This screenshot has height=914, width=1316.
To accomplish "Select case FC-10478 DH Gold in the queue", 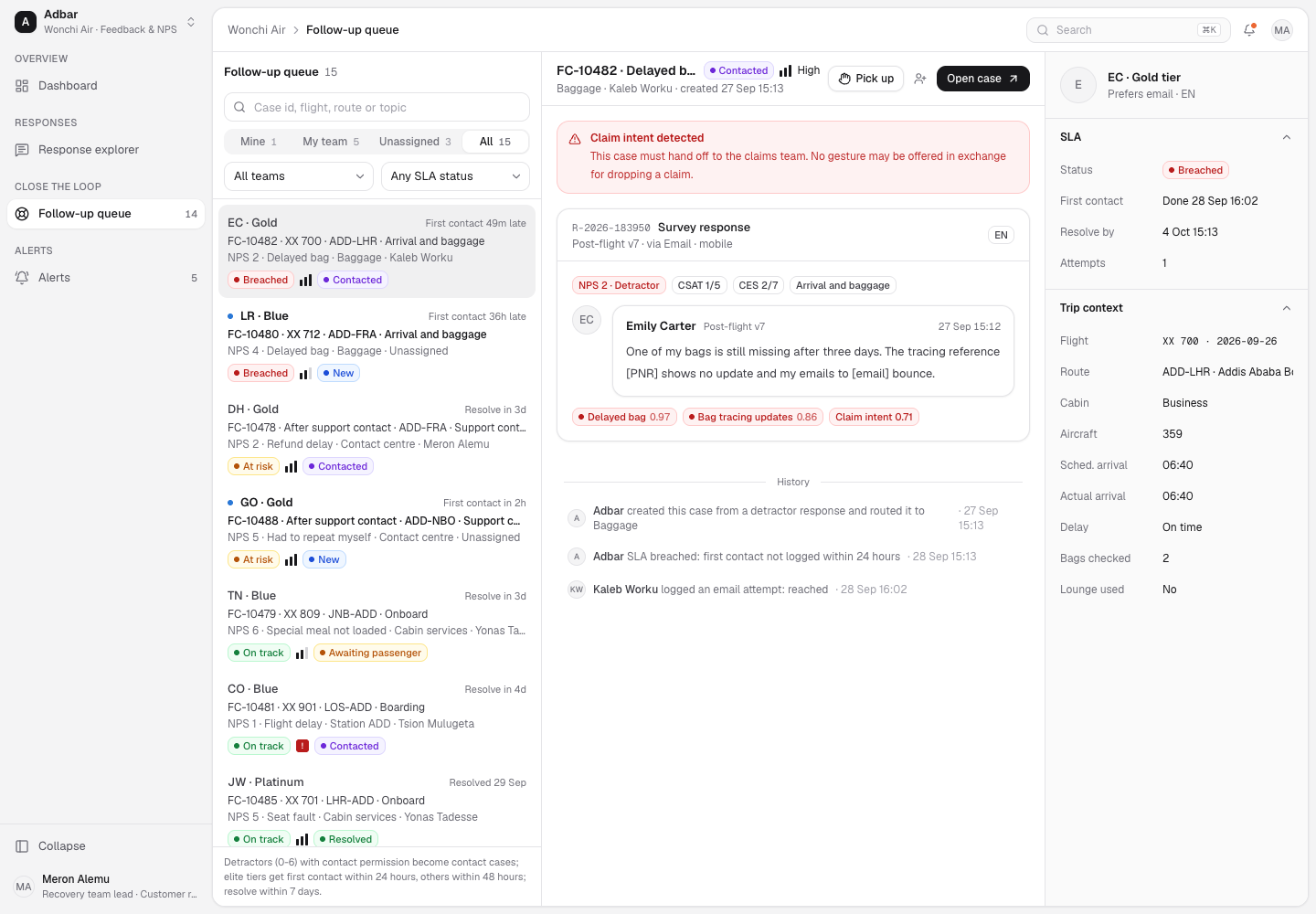I will (377, 438).
